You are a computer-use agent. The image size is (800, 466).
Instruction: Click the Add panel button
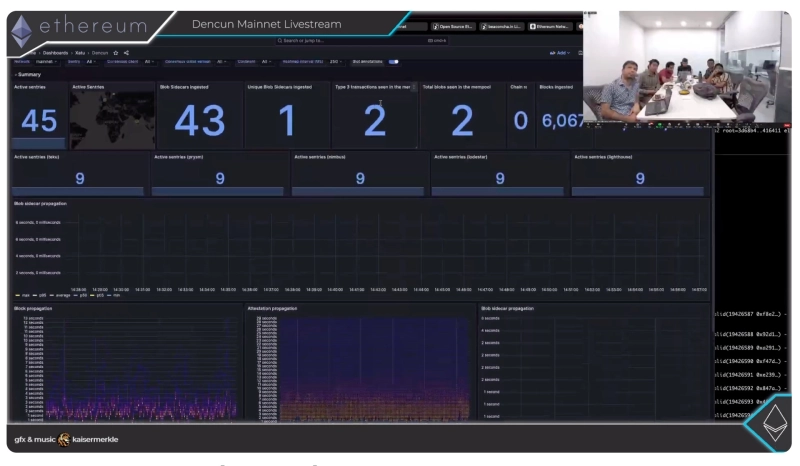558,52
